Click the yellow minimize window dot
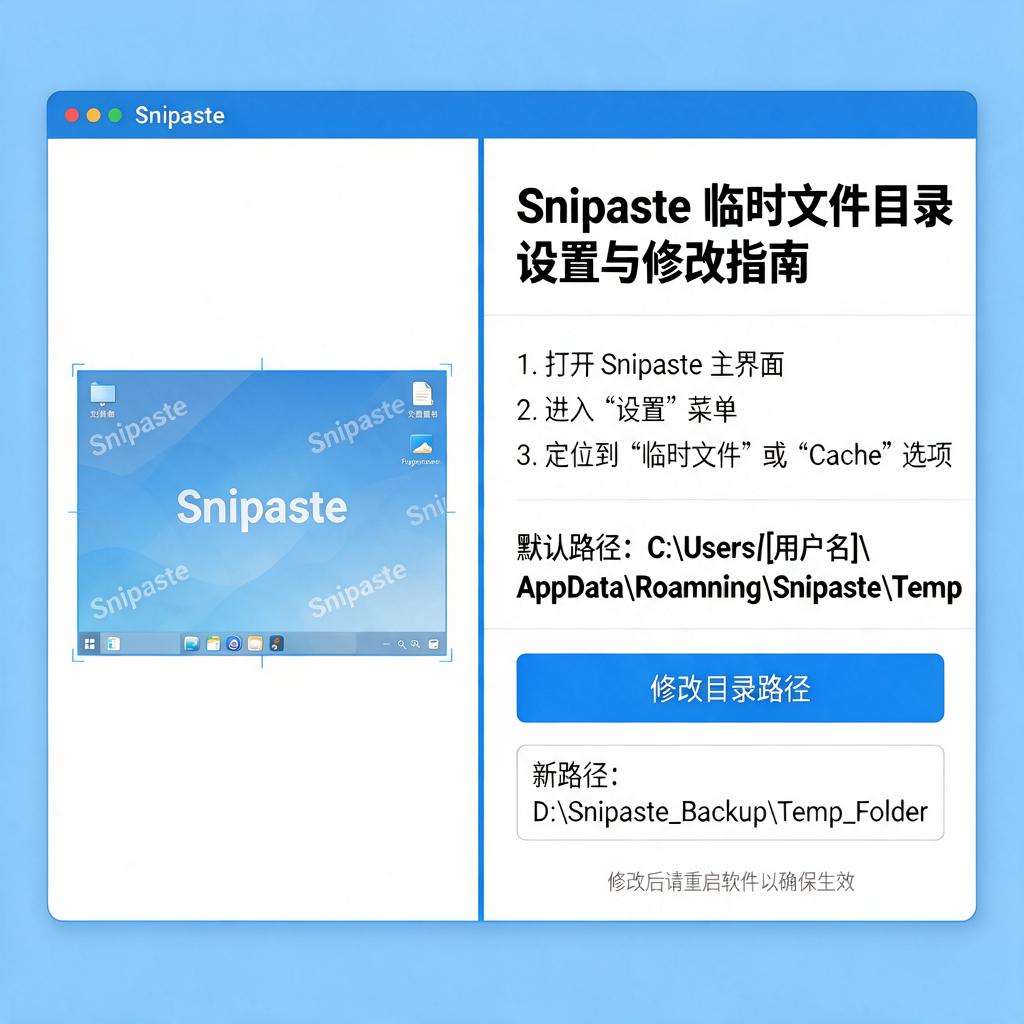 click(x=93, y=116)
